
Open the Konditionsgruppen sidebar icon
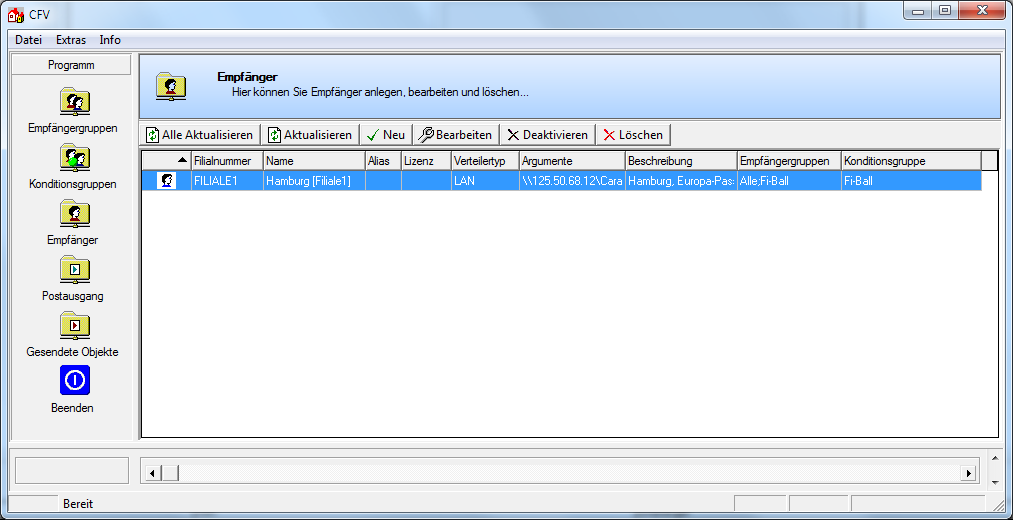coord(74,158)
